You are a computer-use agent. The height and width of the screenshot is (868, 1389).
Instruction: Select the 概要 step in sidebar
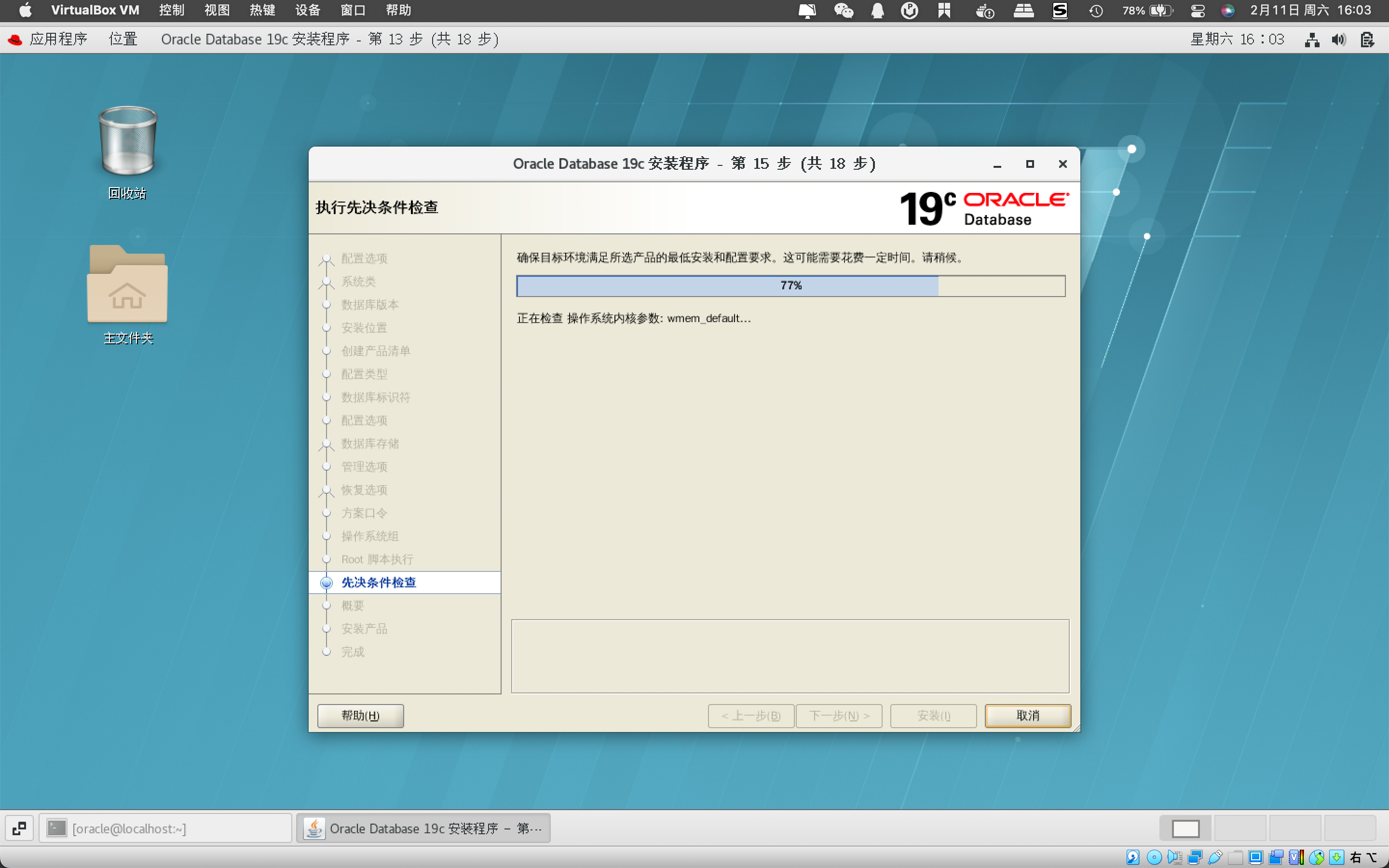point(353,605)
